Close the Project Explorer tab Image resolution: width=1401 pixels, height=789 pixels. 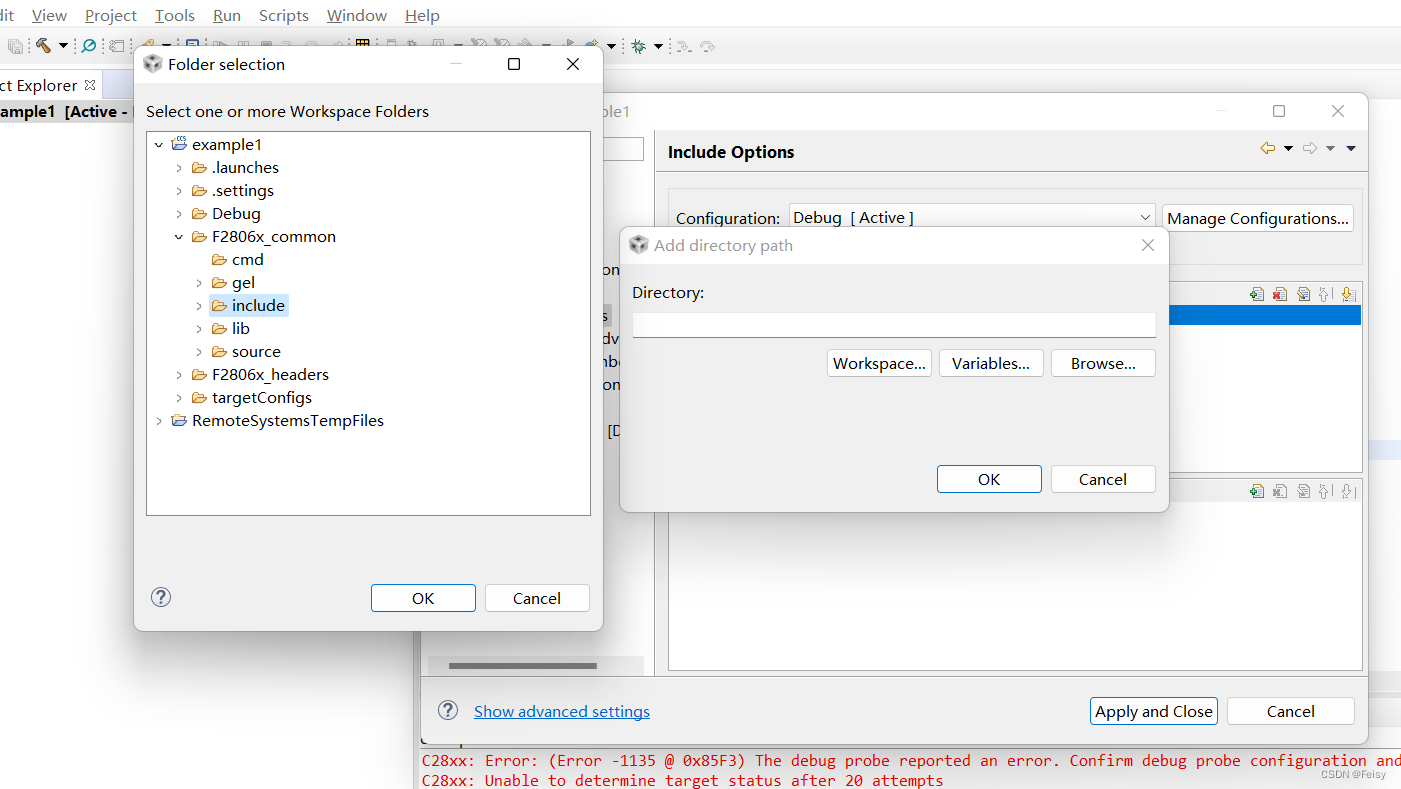coord(90,85)
